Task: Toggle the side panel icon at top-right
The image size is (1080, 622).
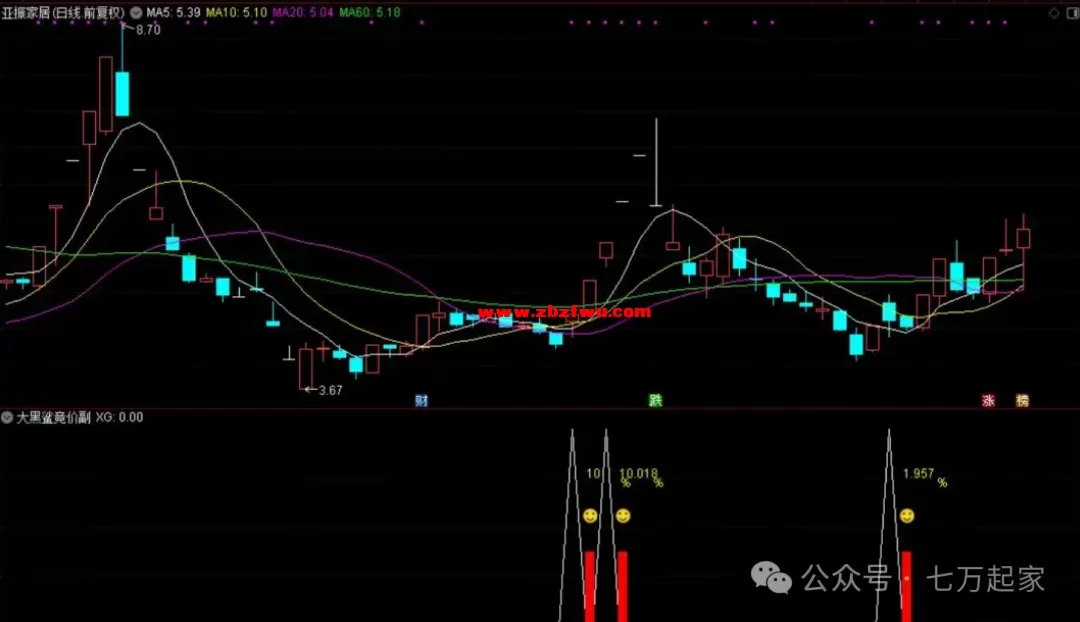Action: pos(1072,13)
